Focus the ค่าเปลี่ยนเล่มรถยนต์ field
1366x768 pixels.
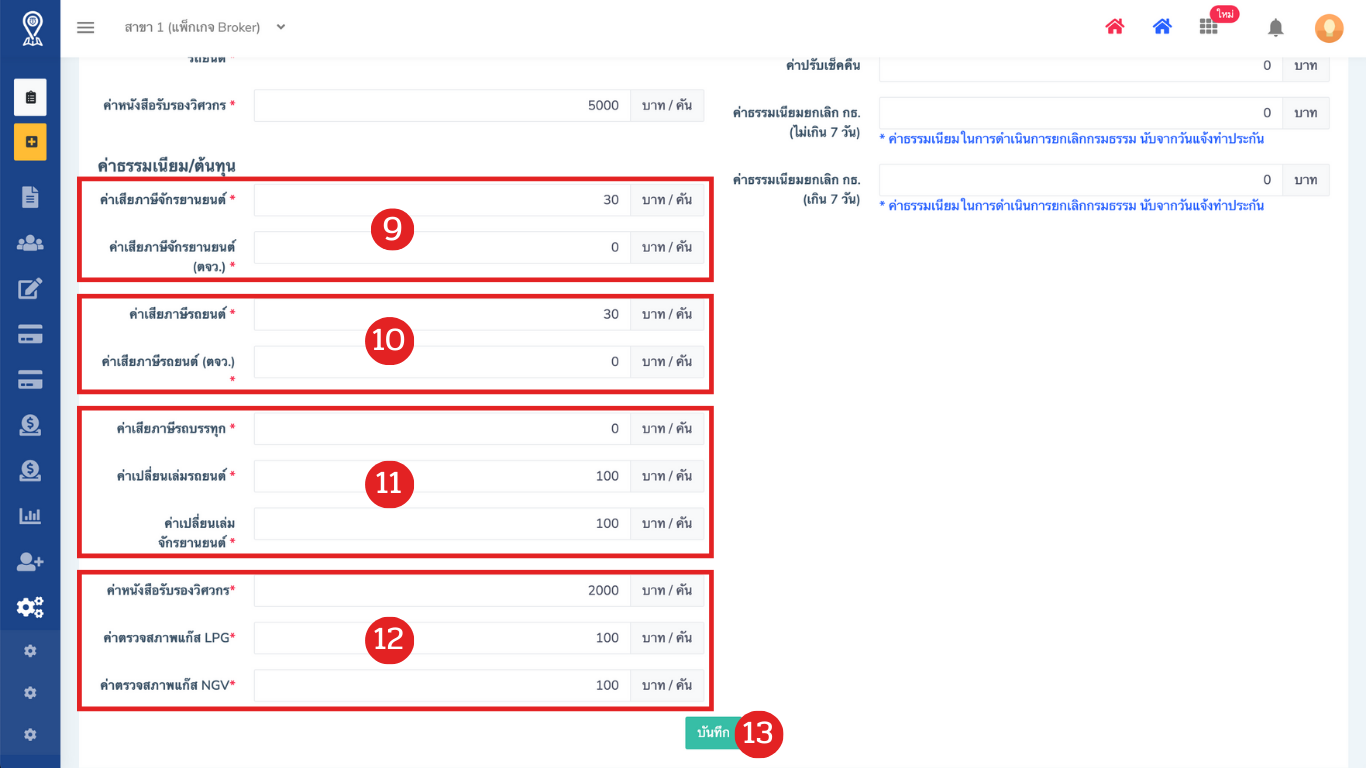442,476
